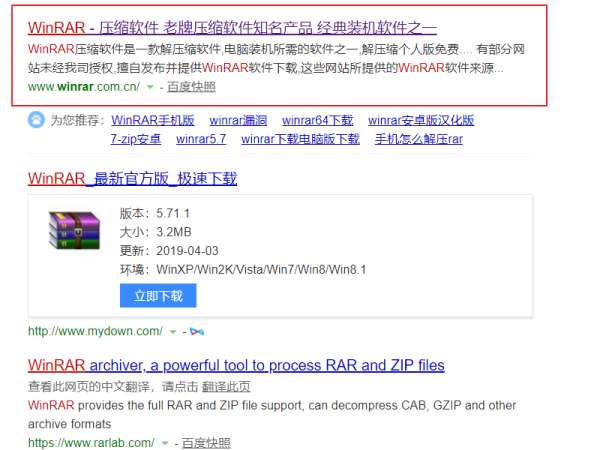
Task: Select the winrar64下载 suggestion
Action: pyautogui.click(x=318, y=120)
